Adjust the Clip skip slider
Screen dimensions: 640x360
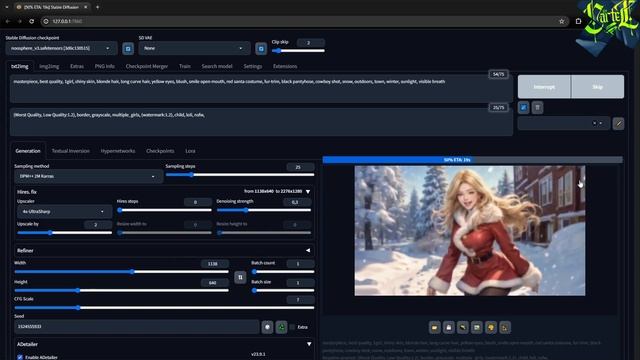tap(298, 51)
